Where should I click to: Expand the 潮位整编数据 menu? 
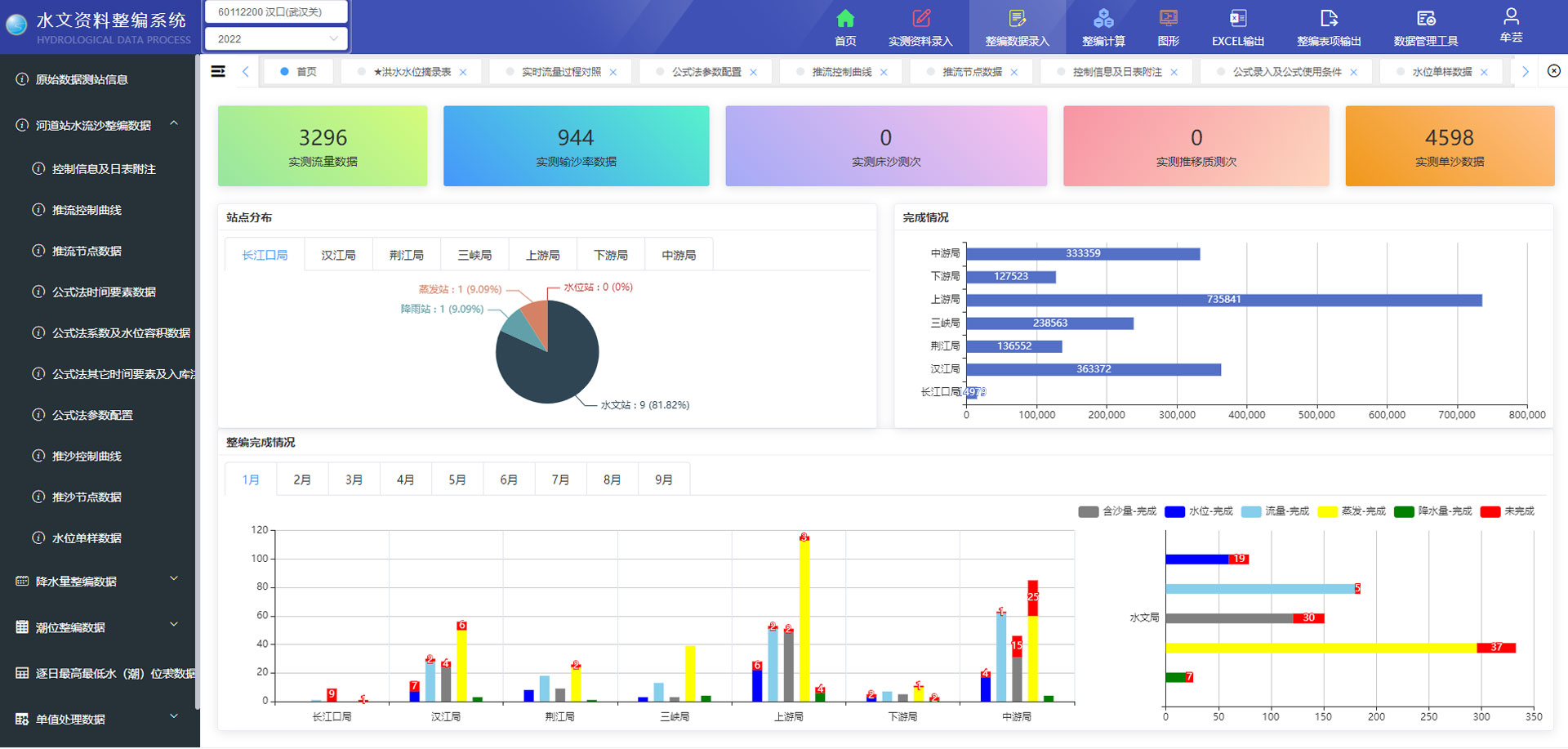coord(174,625)
